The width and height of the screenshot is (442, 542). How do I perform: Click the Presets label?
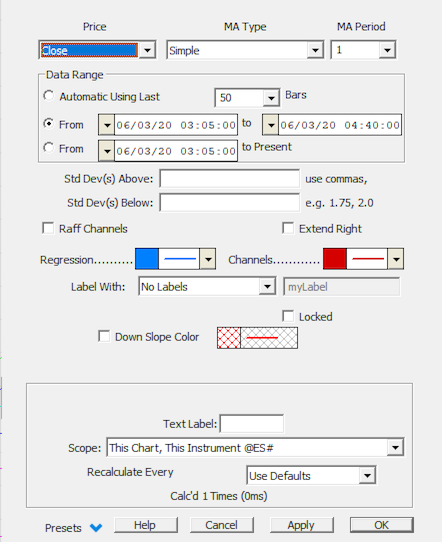click(63, 528)
